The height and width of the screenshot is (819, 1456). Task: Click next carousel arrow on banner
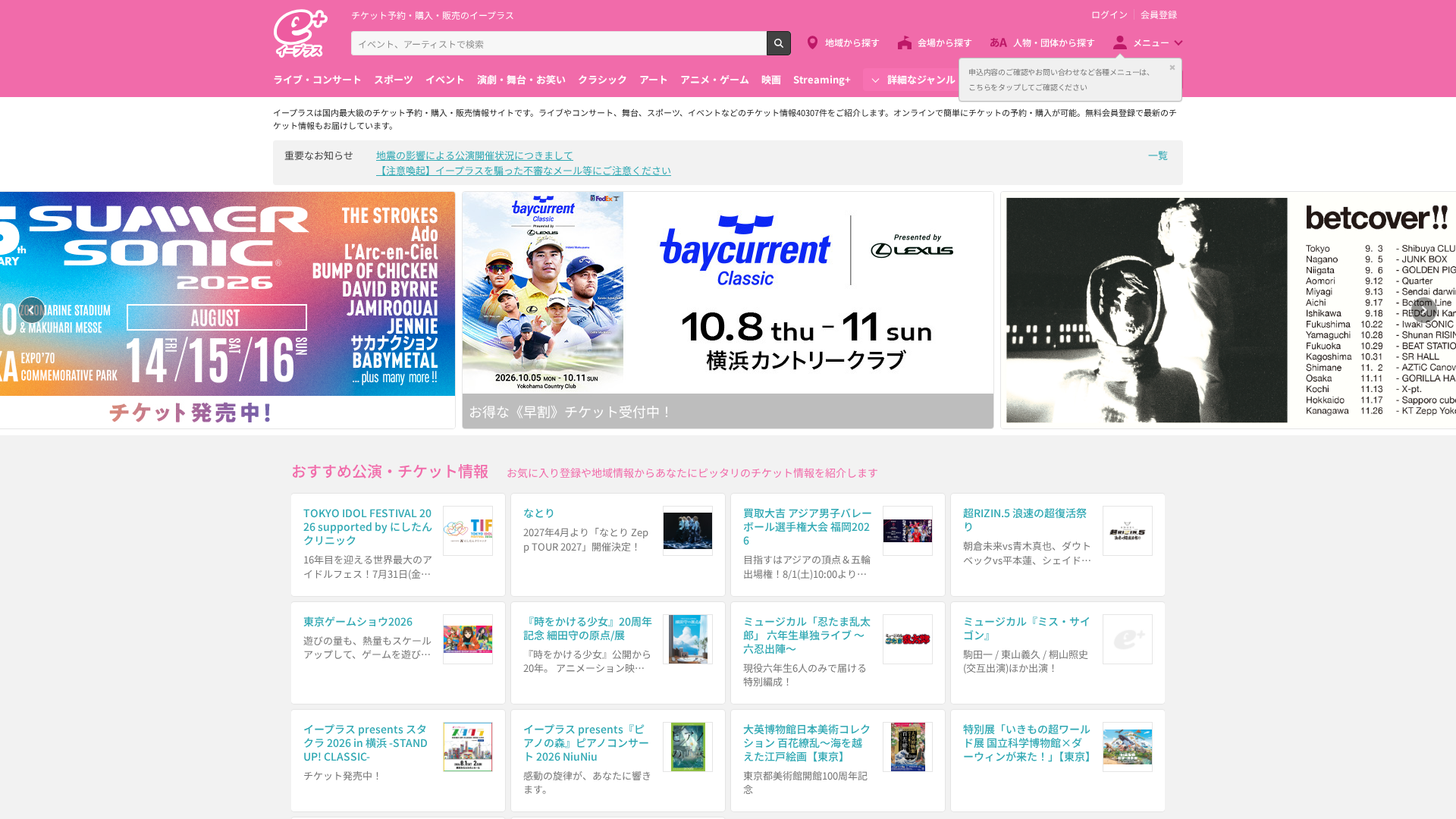tap(1424, 310)
